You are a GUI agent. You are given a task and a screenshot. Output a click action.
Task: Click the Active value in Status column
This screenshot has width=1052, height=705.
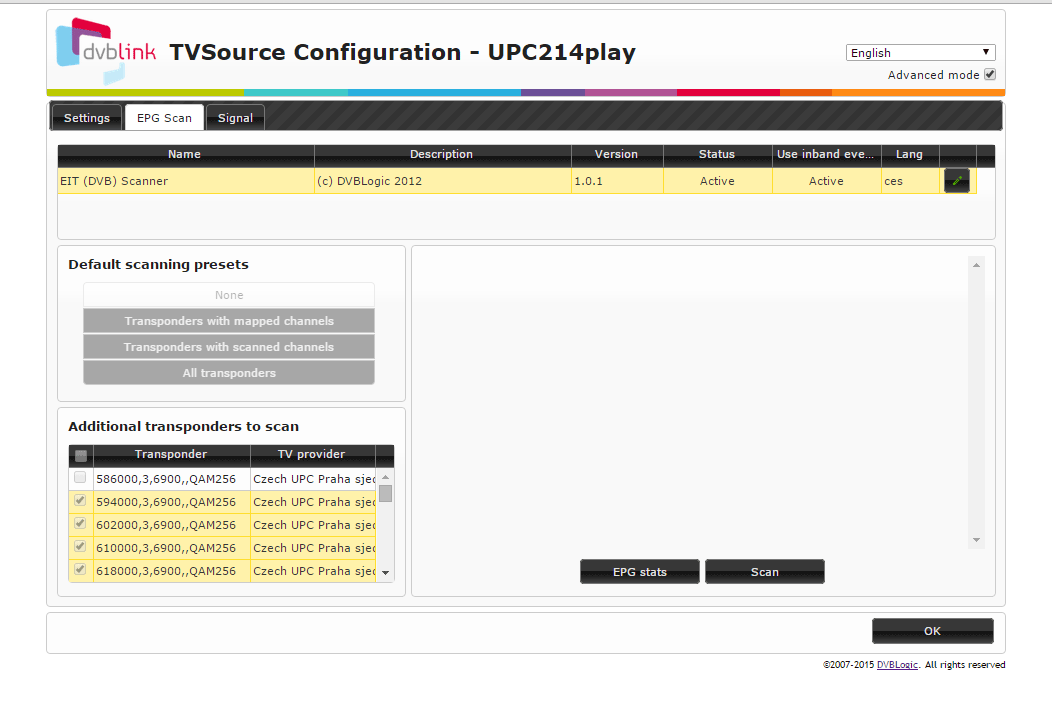[x=717, y=181]
